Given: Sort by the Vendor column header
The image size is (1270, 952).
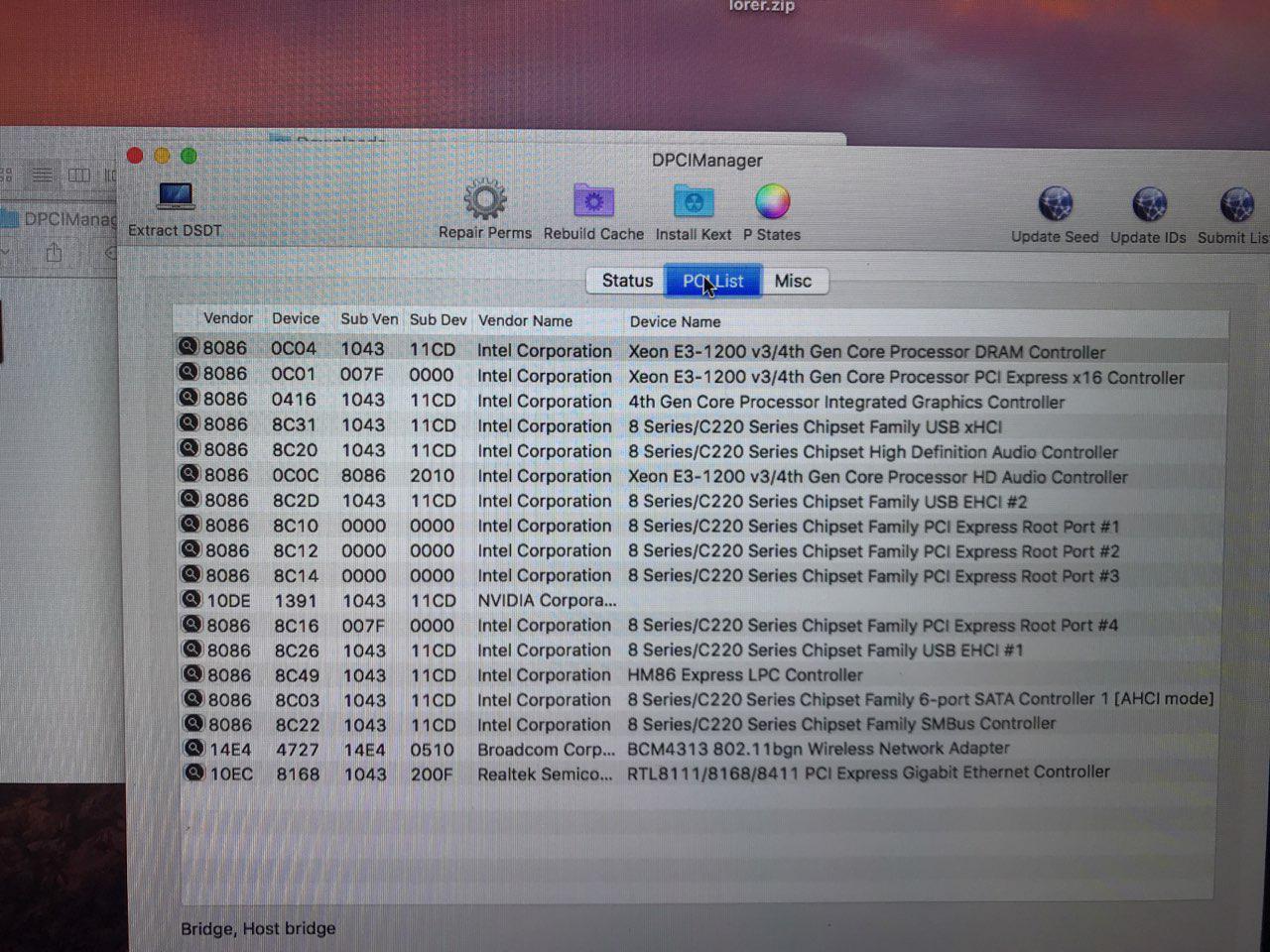Looking at the screenshot, I should coord(228,318).
